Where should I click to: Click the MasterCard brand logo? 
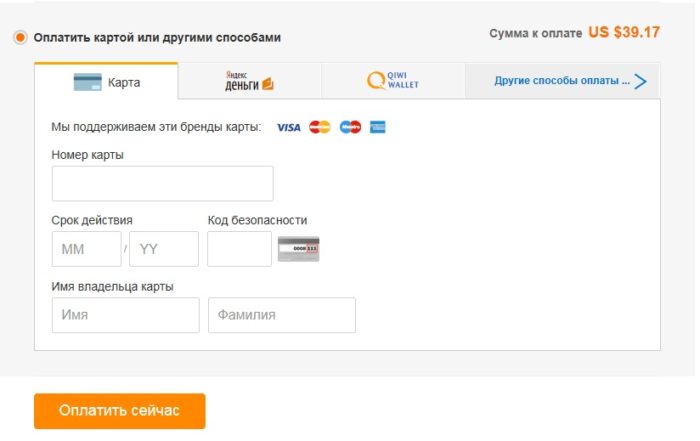coord(320,127)
